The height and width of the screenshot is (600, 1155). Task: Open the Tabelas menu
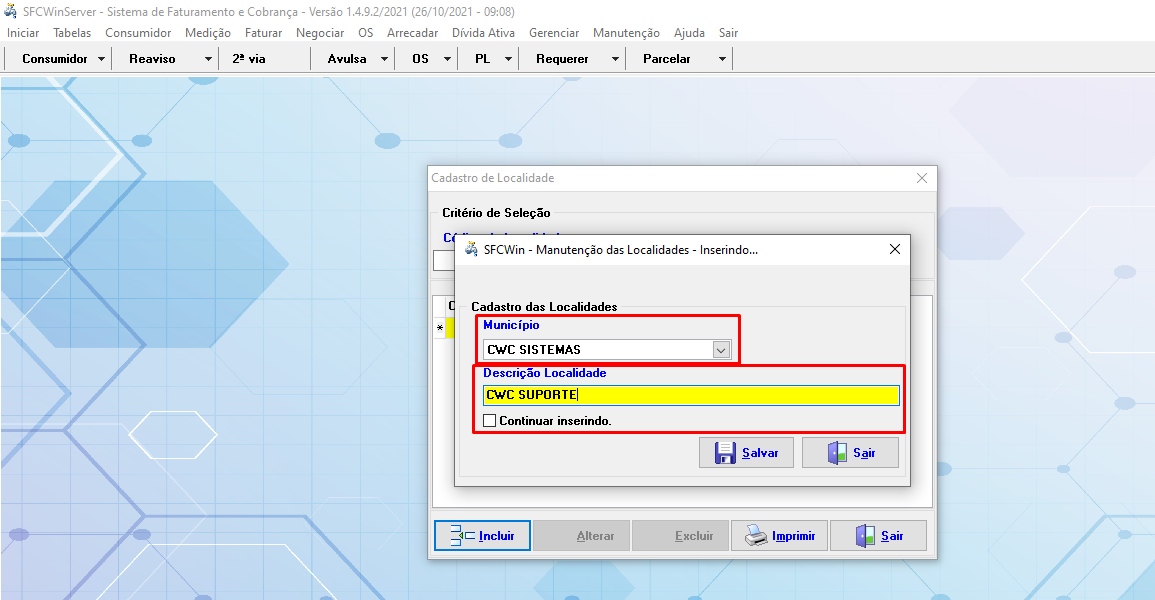[72, 33]
